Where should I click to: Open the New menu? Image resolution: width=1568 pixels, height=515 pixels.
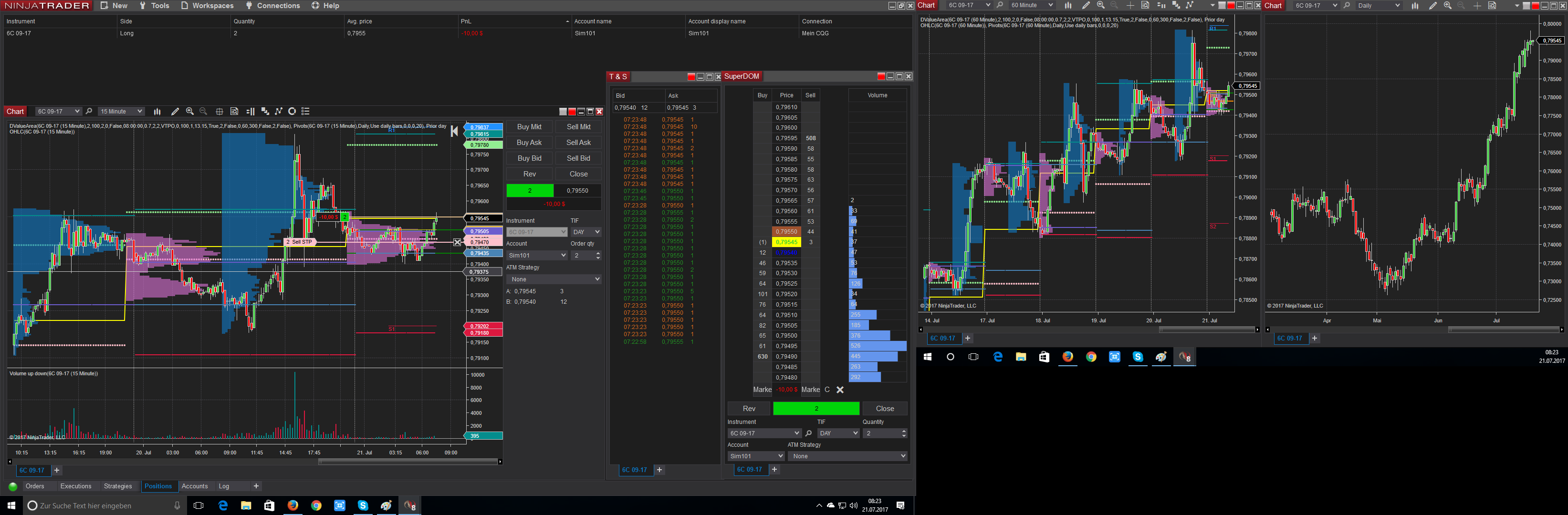pyautogui.click(x=114, y=5)
